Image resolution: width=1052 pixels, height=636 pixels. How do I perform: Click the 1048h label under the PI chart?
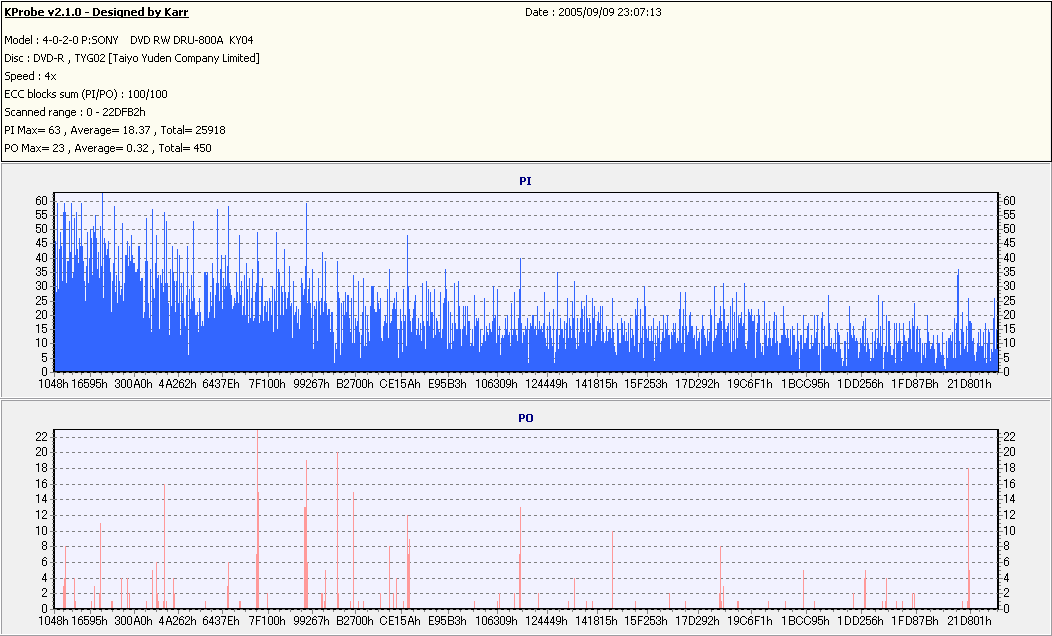pyautogui.click(x=53, y=384)
